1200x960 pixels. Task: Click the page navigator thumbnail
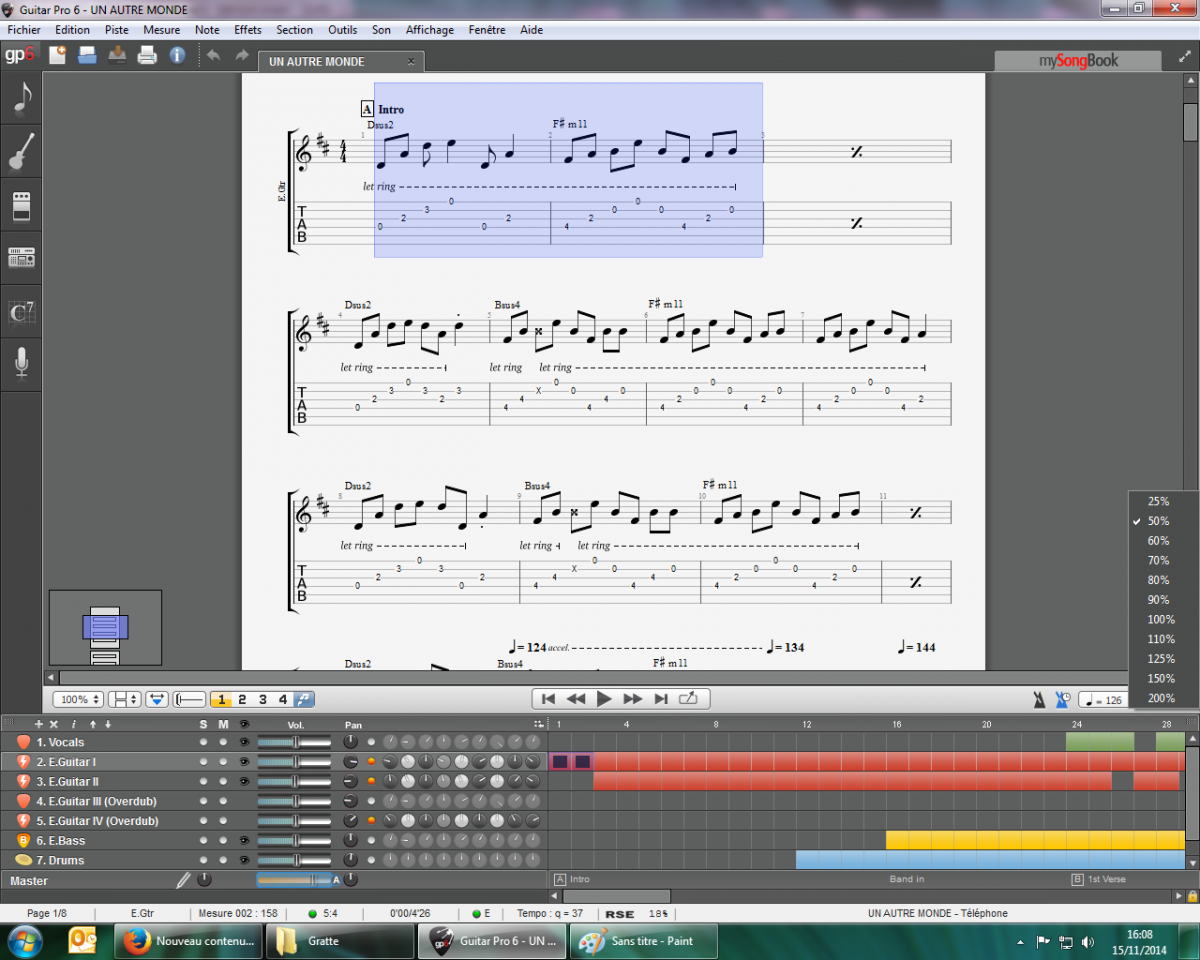[x=105, y=628]
